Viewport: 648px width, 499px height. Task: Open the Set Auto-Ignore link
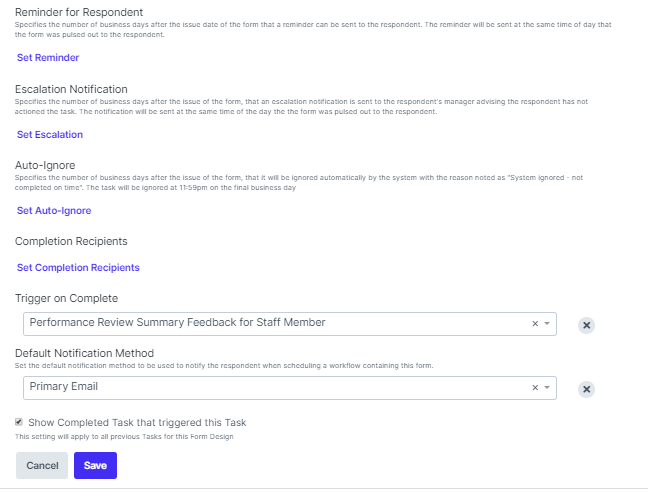[x=54, y=211]
